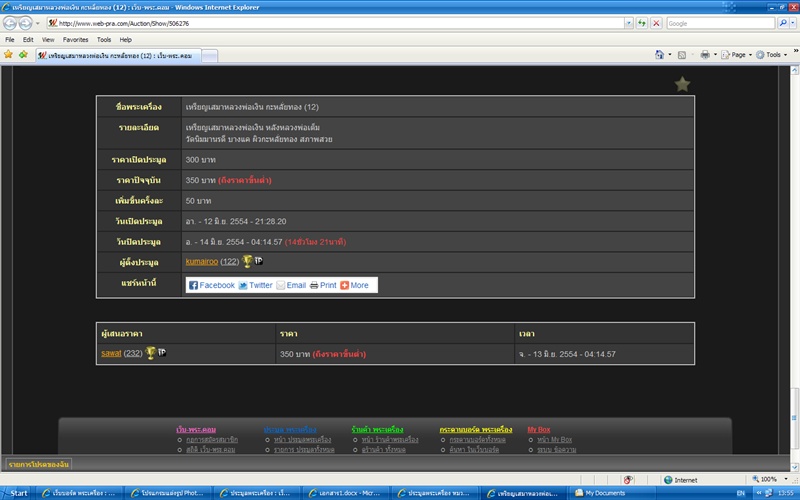This screenshot has width=800, height=500.
Task: Print this auction page using Print icon
Action: point(314,285)
